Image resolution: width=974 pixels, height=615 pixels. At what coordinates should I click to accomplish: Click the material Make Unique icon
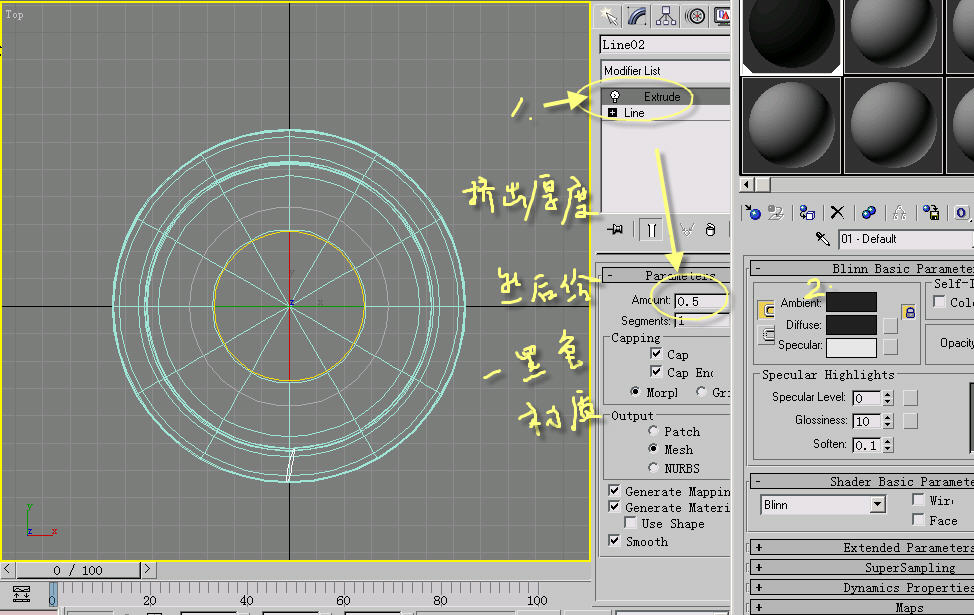tap(899, 213)
